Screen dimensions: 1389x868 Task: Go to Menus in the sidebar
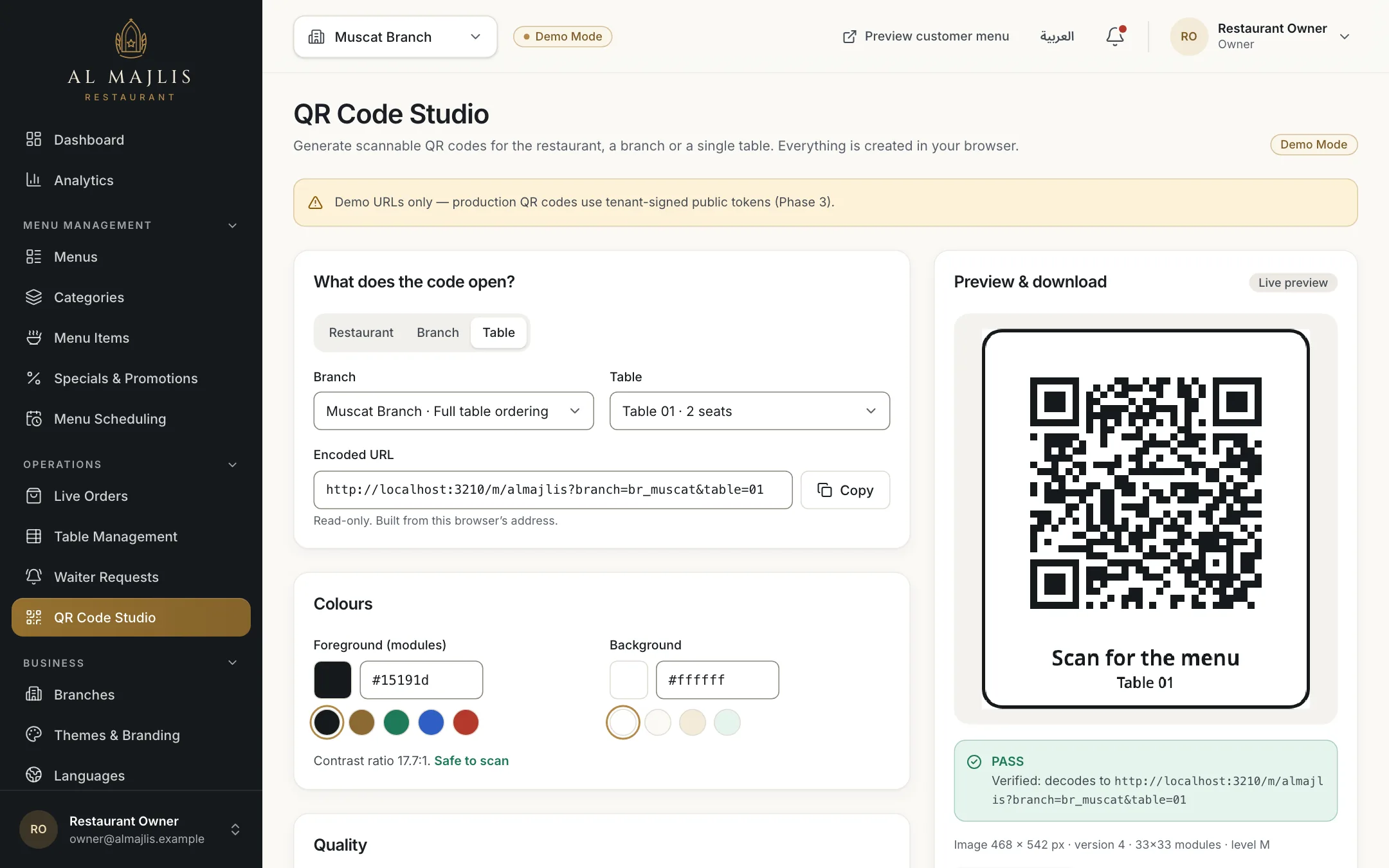[131, 257]
